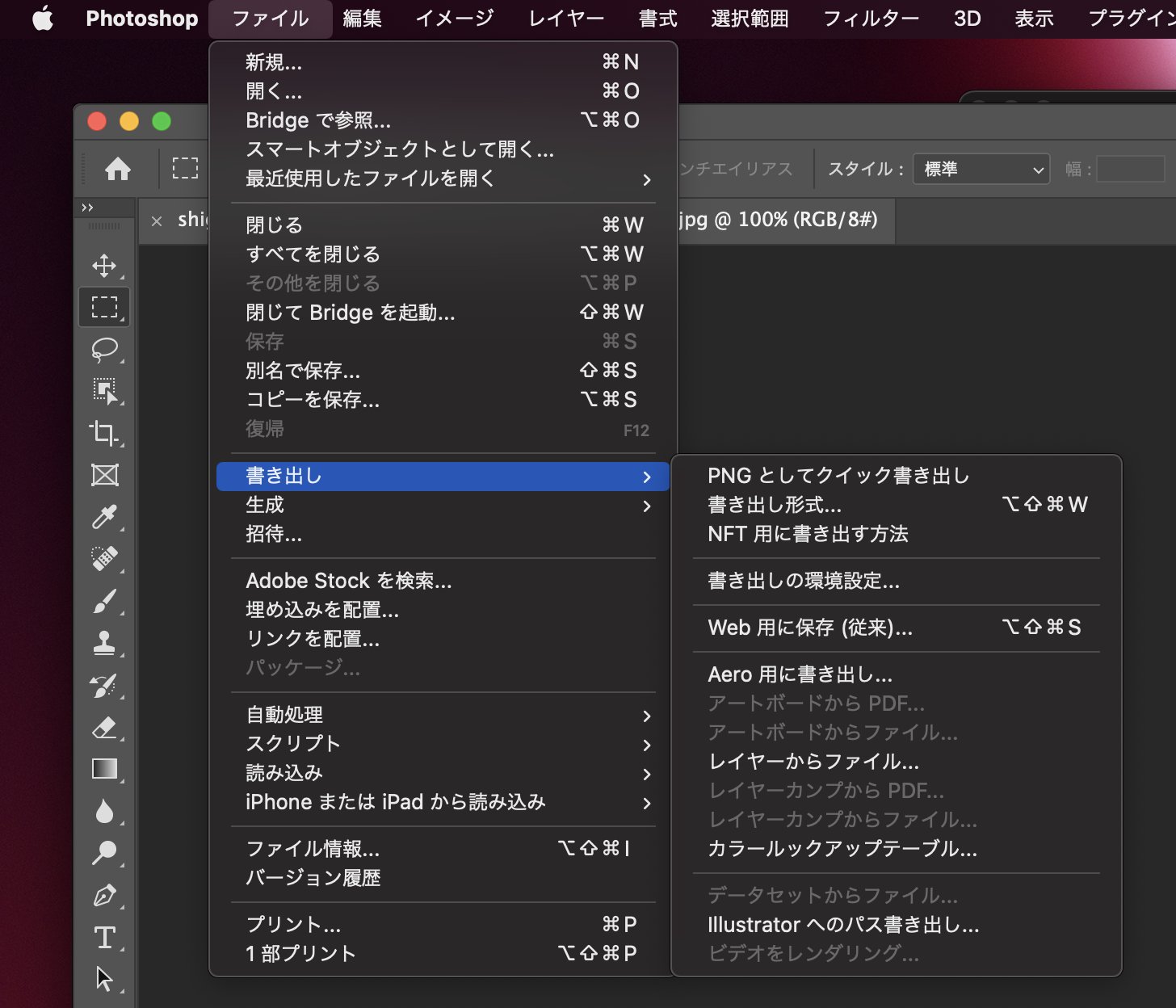Open the スタイル dropdown set to 標準

(x=981, y=169)
